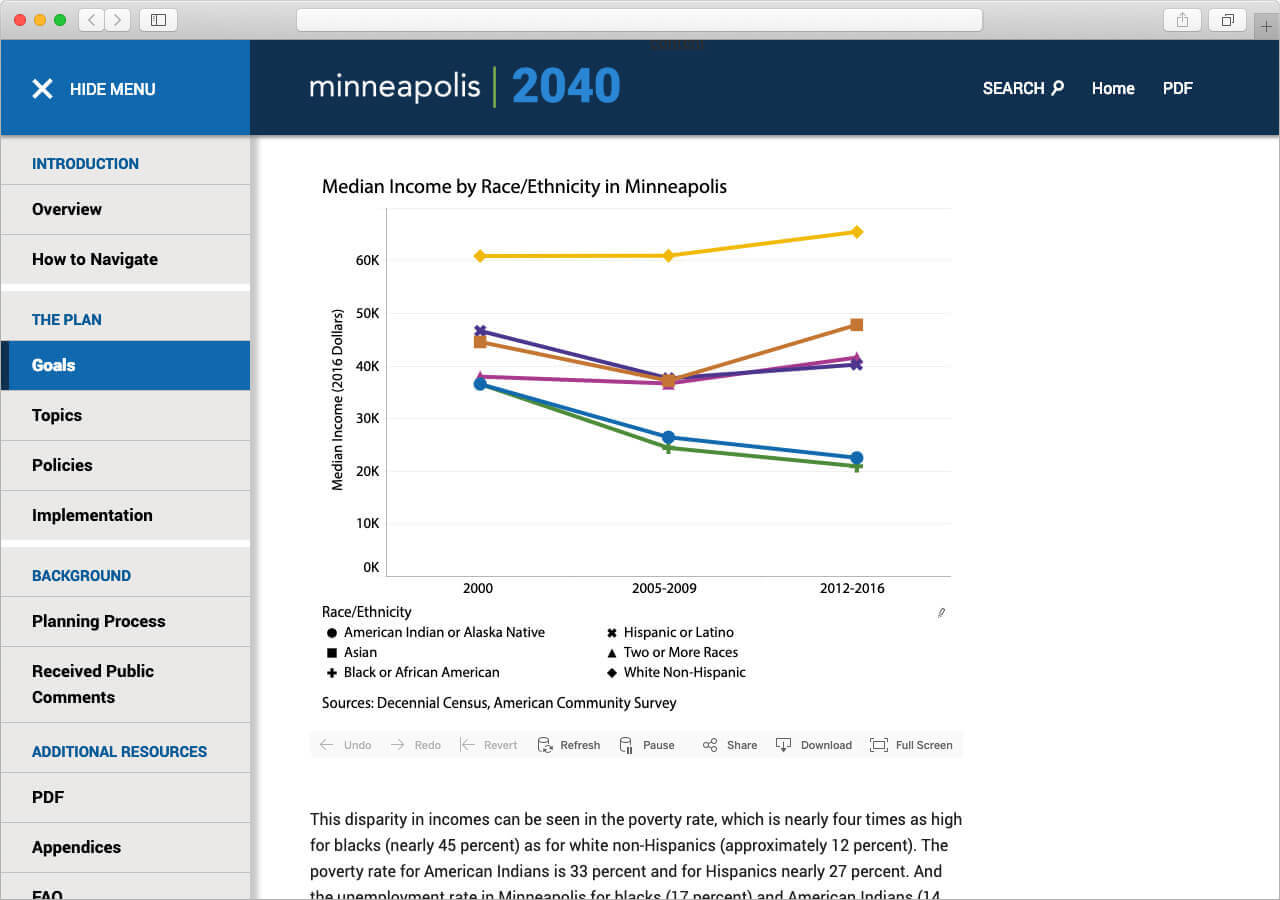
Task: Select the Asian legend item
Action: tap(351, 652)
